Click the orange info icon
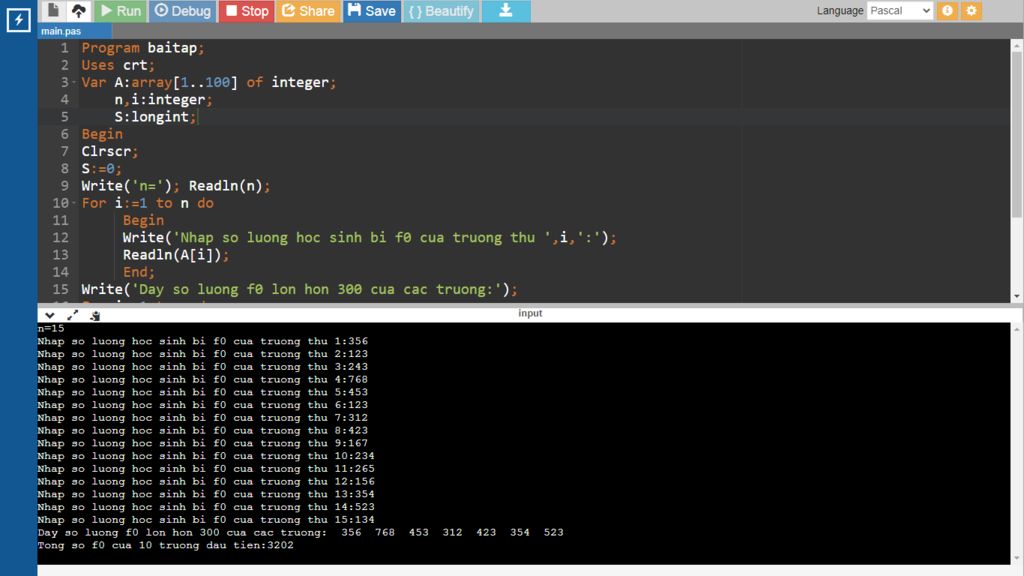This screenshot has width=1024, height=576. click(x=947, y=10)
